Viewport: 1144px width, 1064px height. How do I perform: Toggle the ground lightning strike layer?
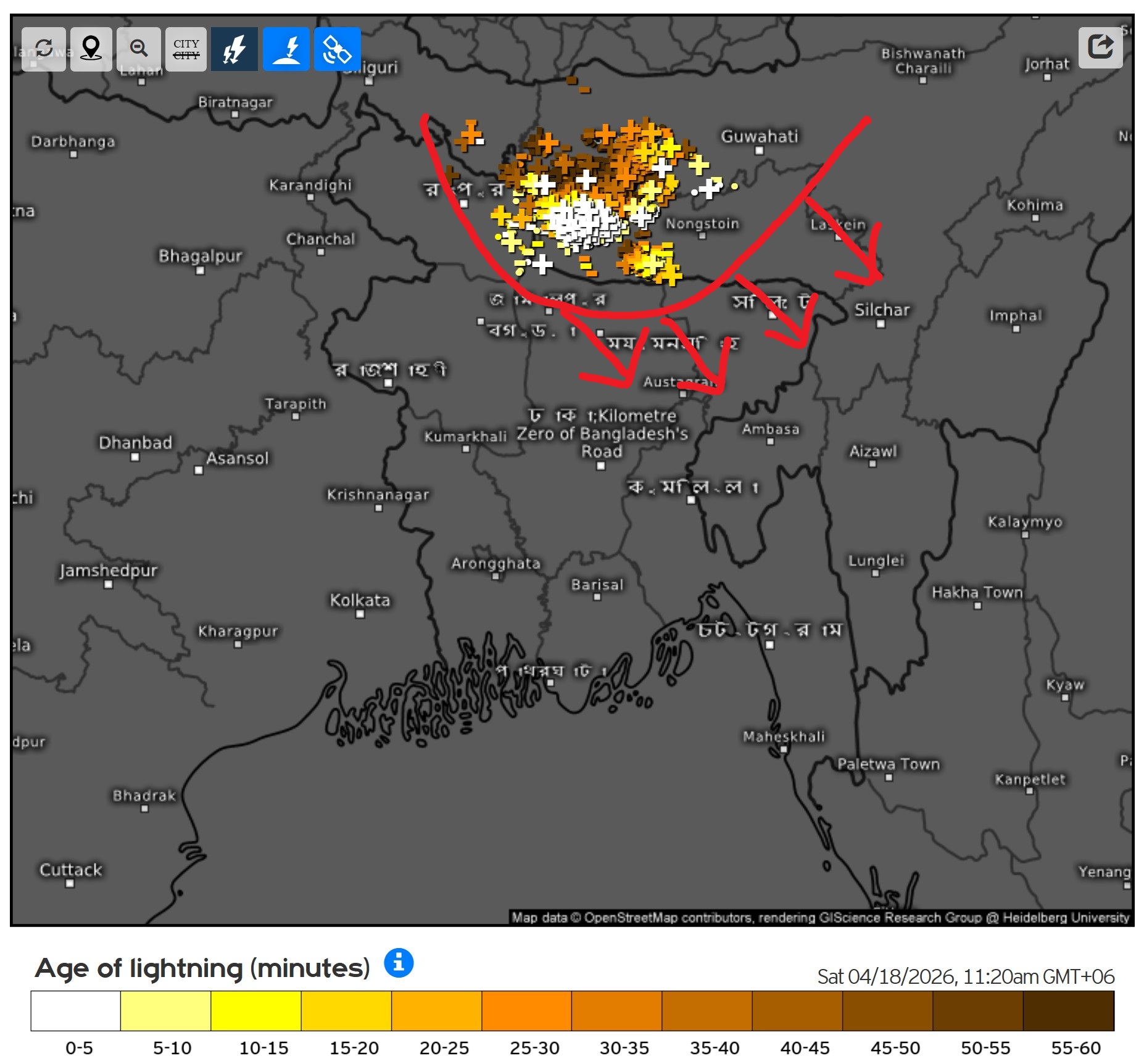click(286, 49)
